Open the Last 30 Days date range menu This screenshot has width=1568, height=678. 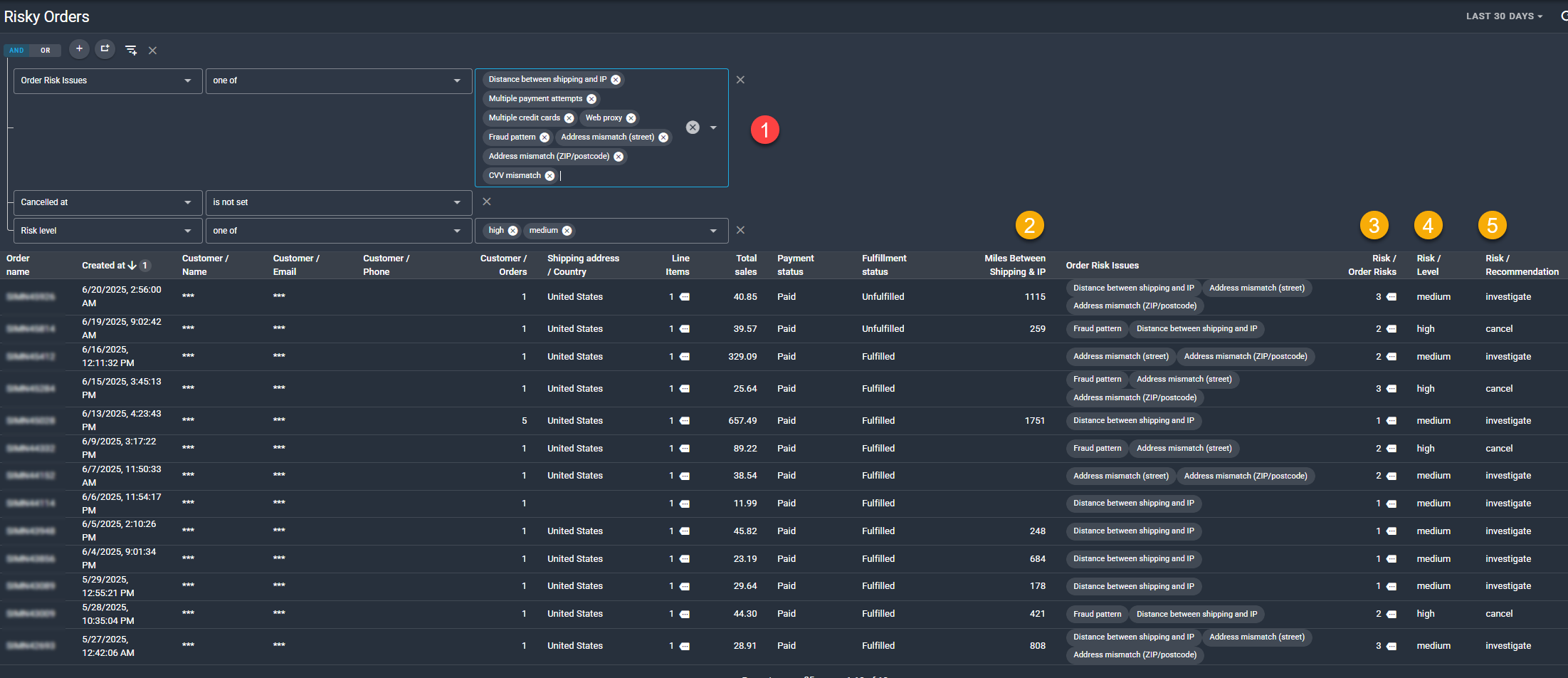[1503, 16]
